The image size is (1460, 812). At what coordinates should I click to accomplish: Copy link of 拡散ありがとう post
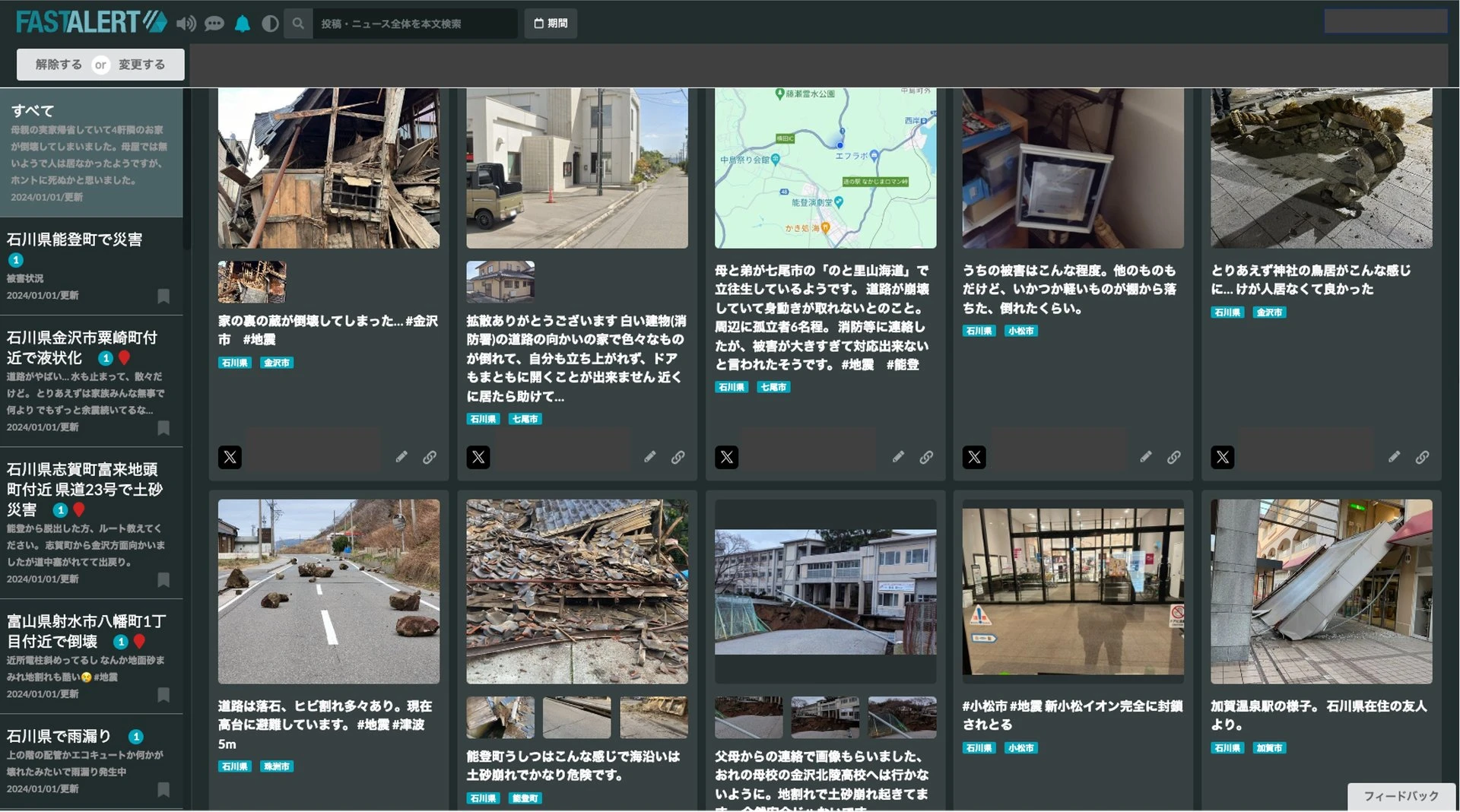coord(678,457)
